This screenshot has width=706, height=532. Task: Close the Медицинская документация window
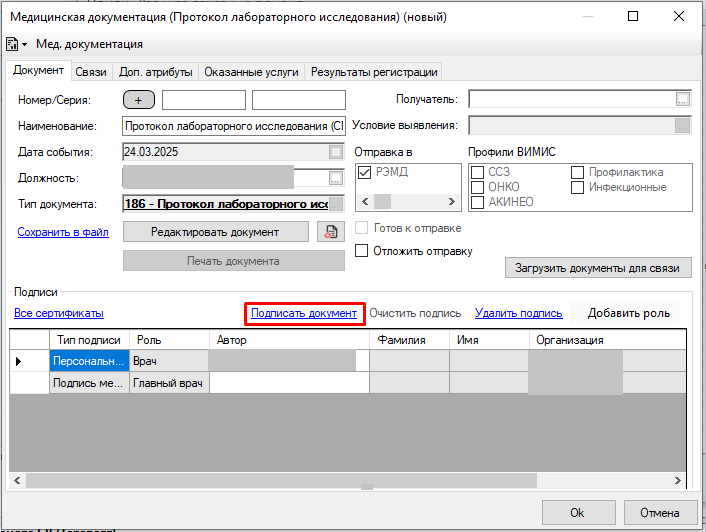(x=679, y=17)
